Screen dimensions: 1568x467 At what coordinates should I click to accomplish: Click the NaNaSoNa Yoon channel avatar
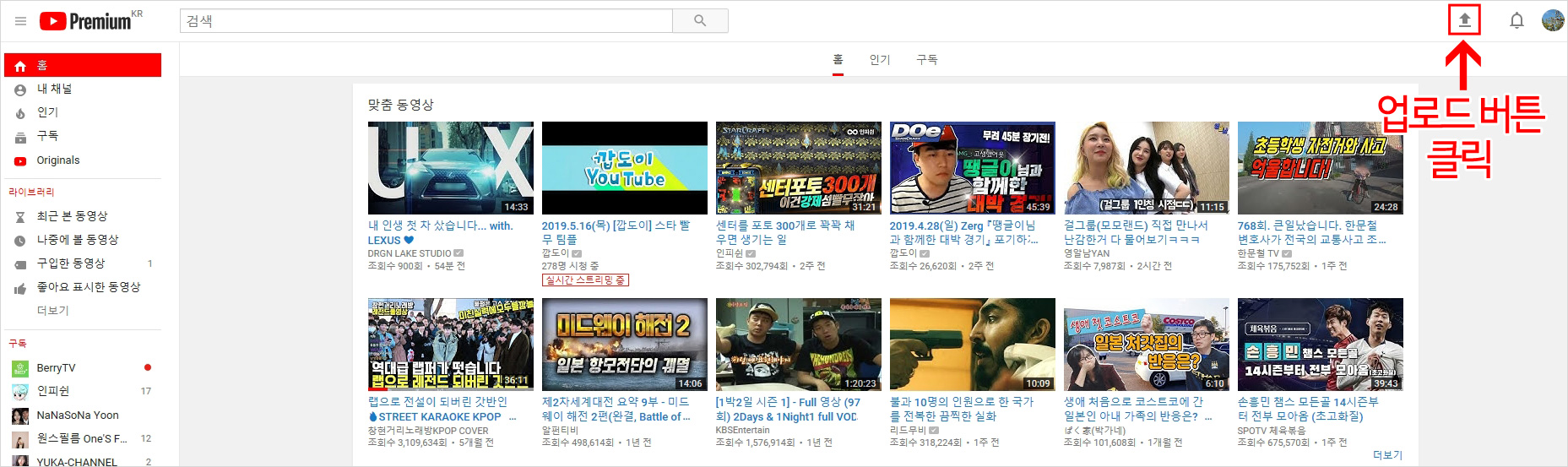pos(20,415)
